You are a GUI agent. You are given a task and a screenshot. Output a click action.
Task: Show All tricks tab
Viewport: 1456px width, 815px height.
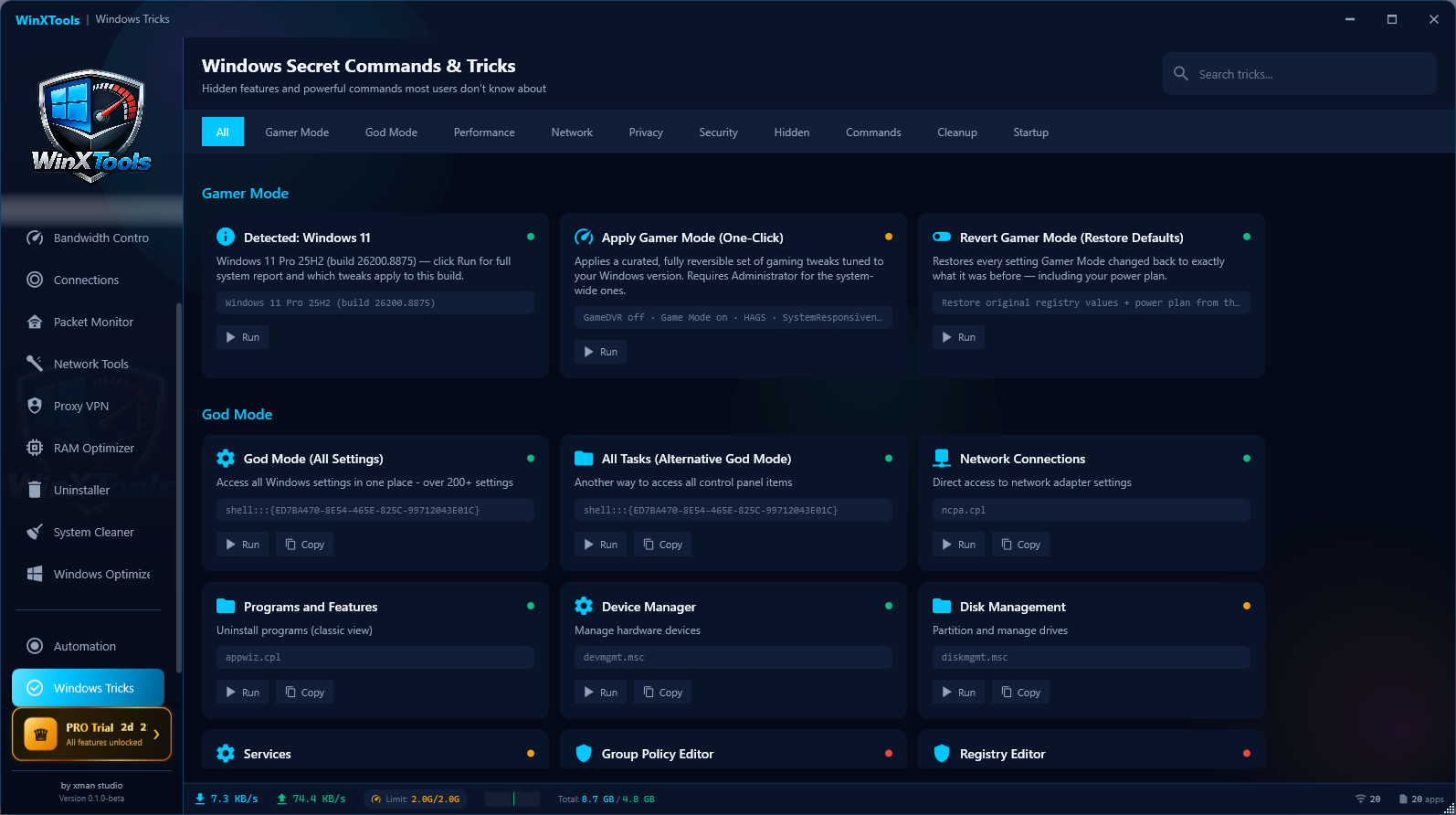[223, 132]
